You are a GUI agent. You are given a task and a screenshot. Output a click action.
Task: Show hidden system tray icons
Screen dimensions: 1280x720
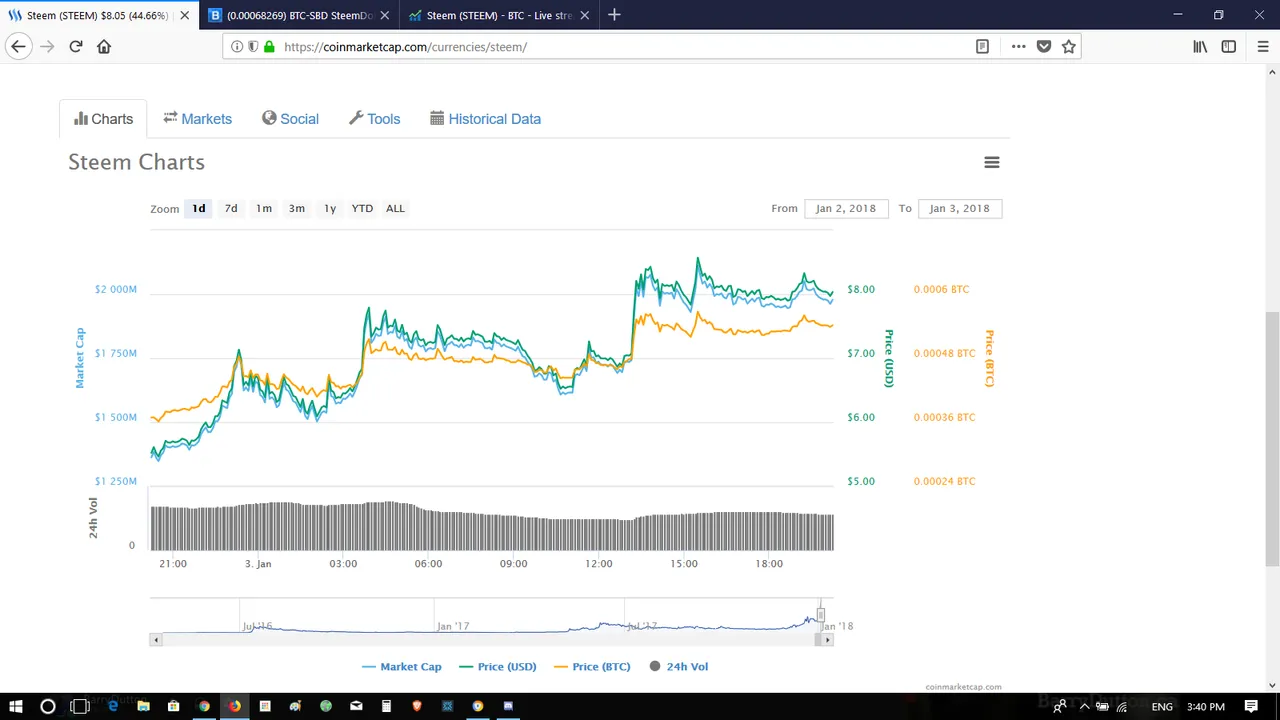1084,706
